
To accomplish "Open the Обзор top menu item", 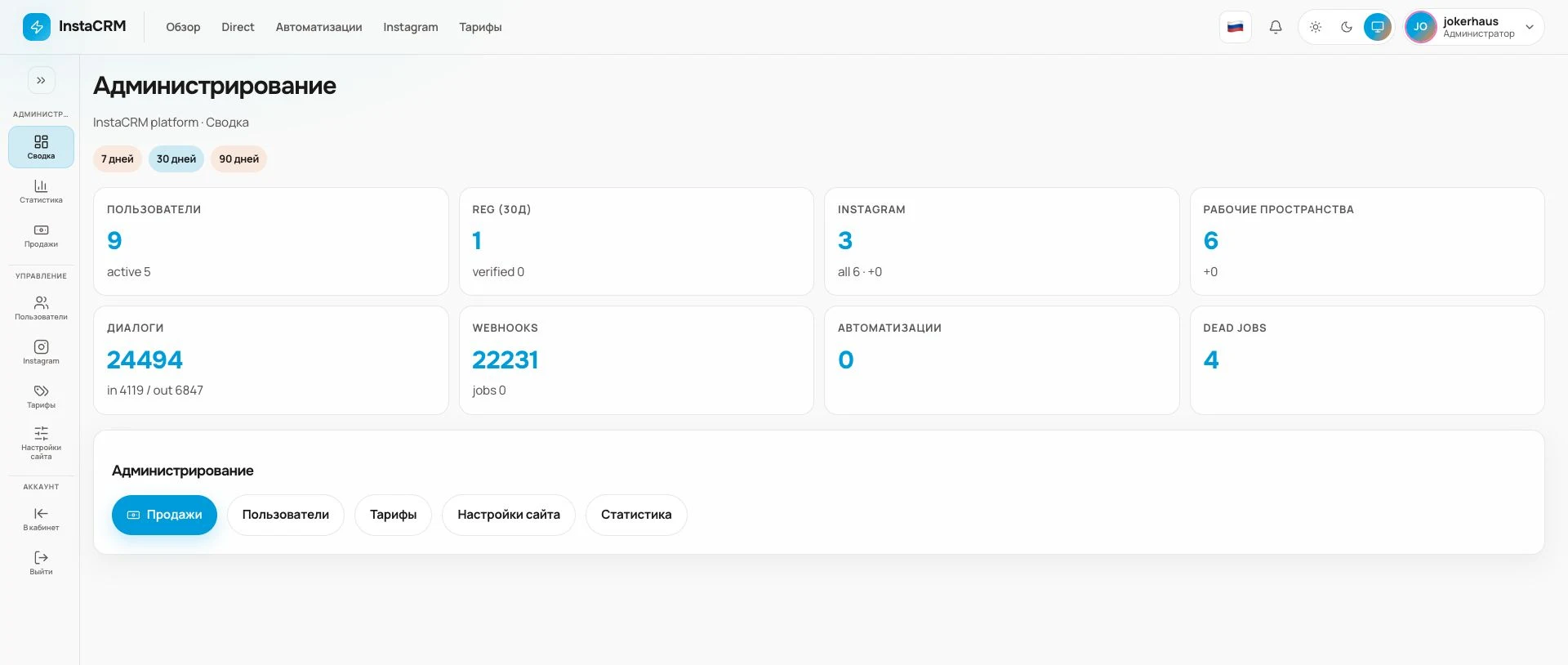I will [x=183, y=27].
